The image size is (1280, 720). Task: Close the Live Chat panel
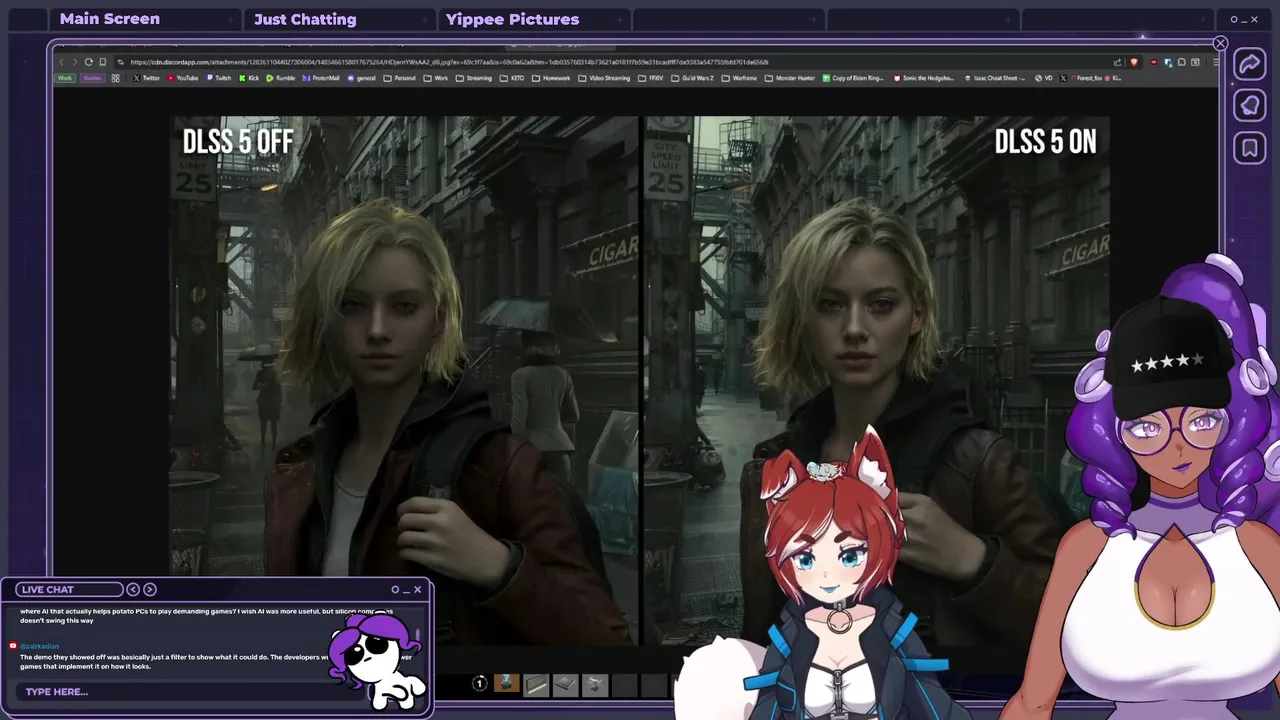417,589
